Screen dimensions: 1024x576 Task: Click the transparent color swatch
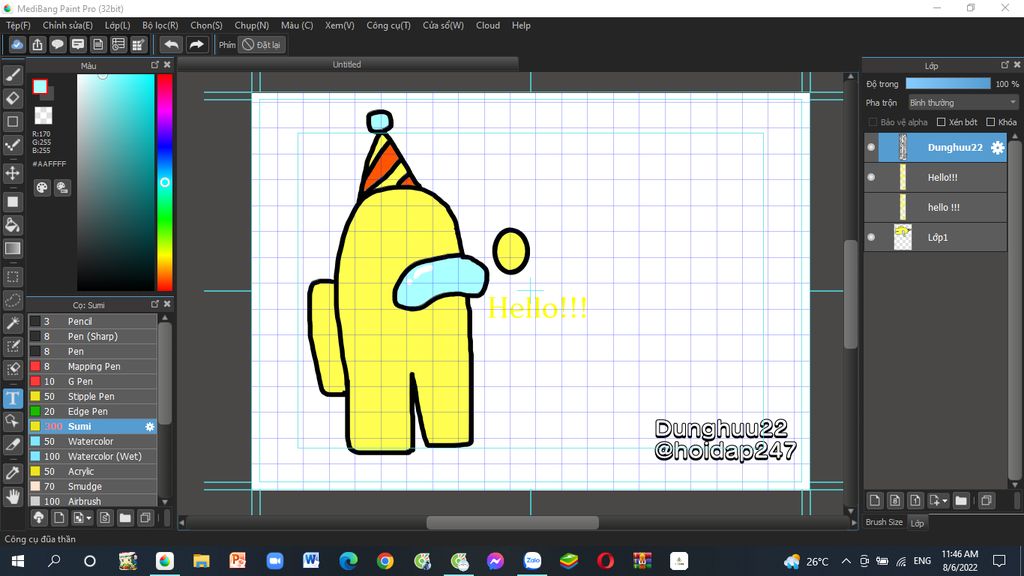[43, 116]
